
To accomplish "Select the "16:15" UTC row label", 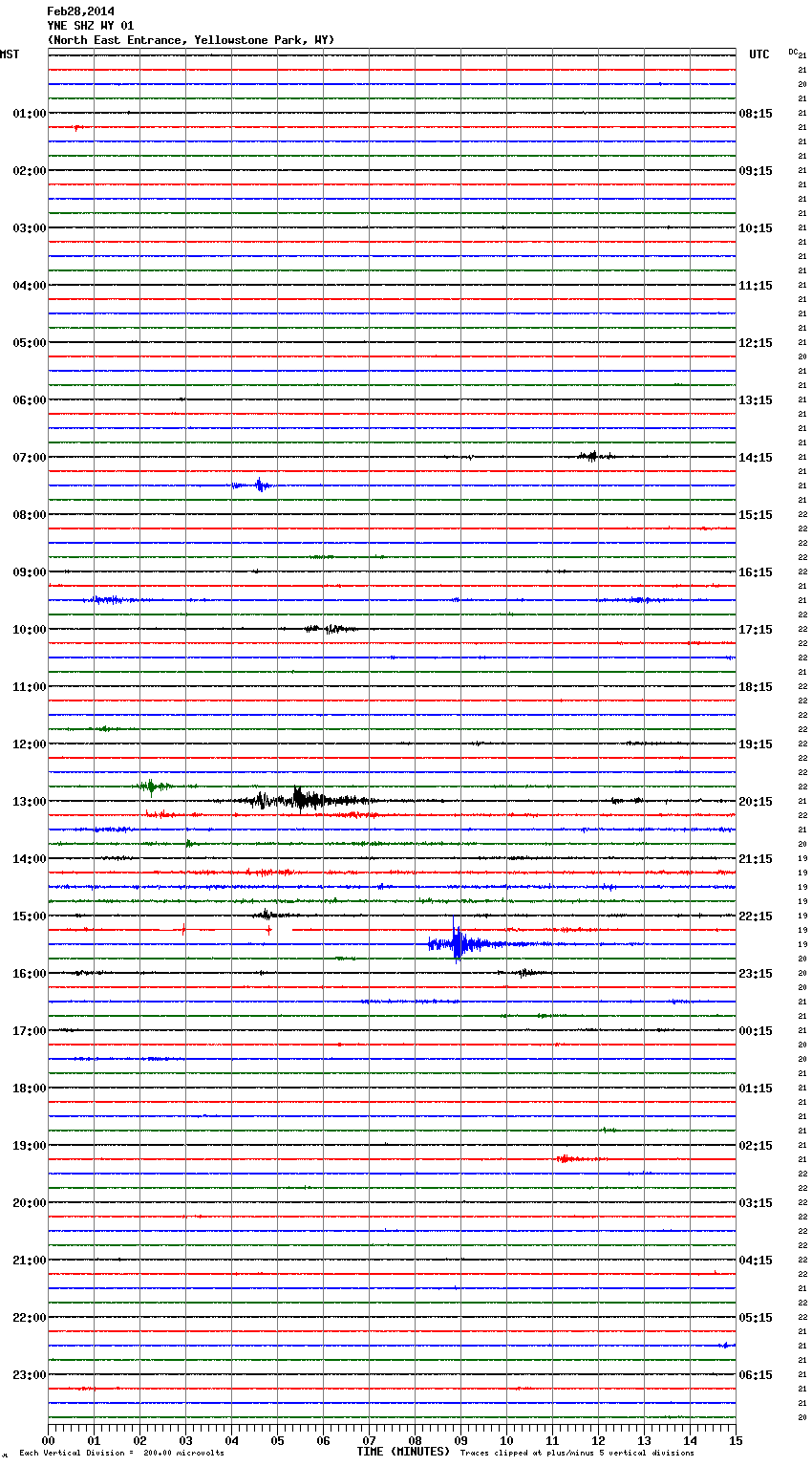I will click(x=756, y=572).
